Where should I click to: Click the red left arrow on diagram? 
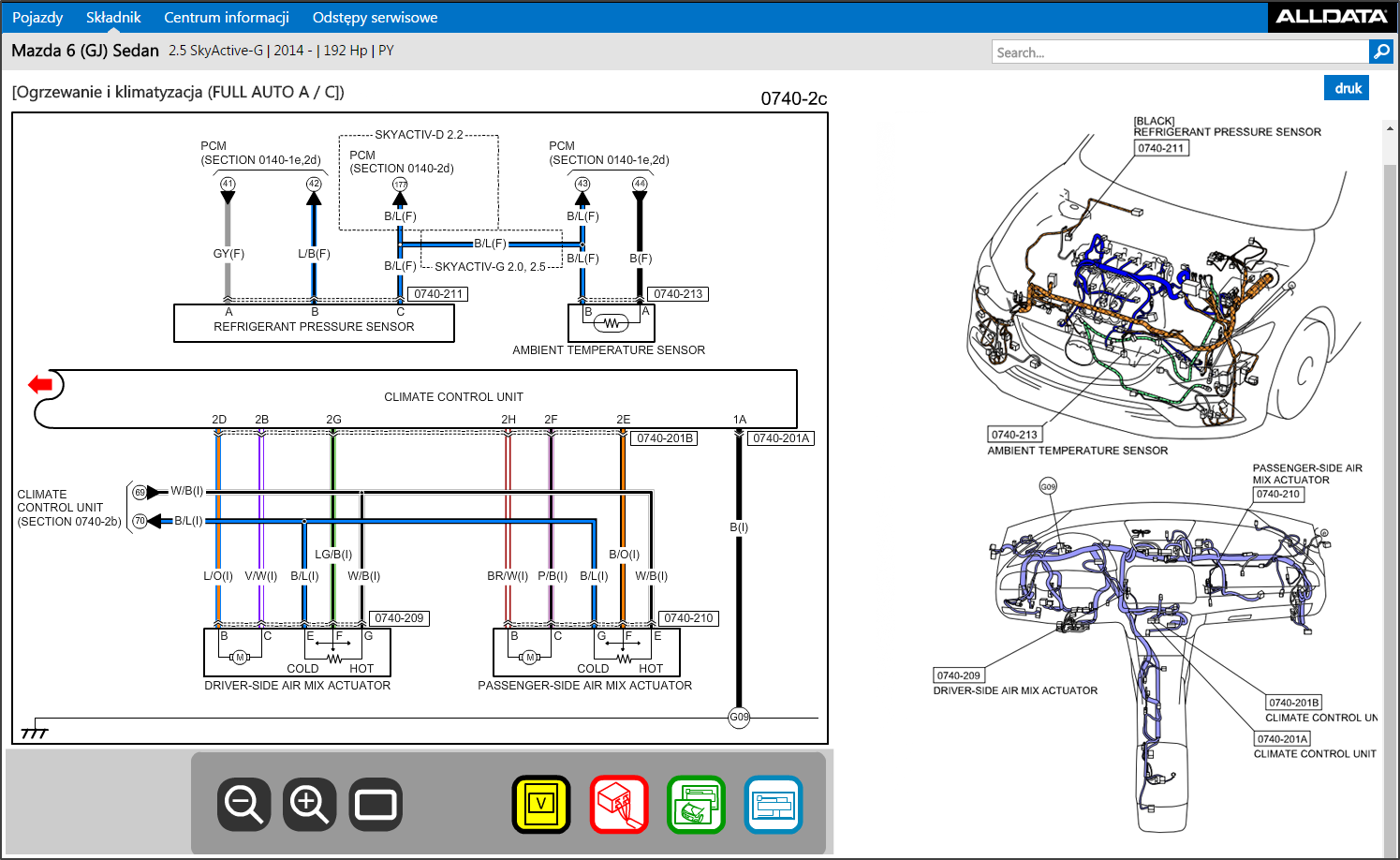tap(40, 384)
